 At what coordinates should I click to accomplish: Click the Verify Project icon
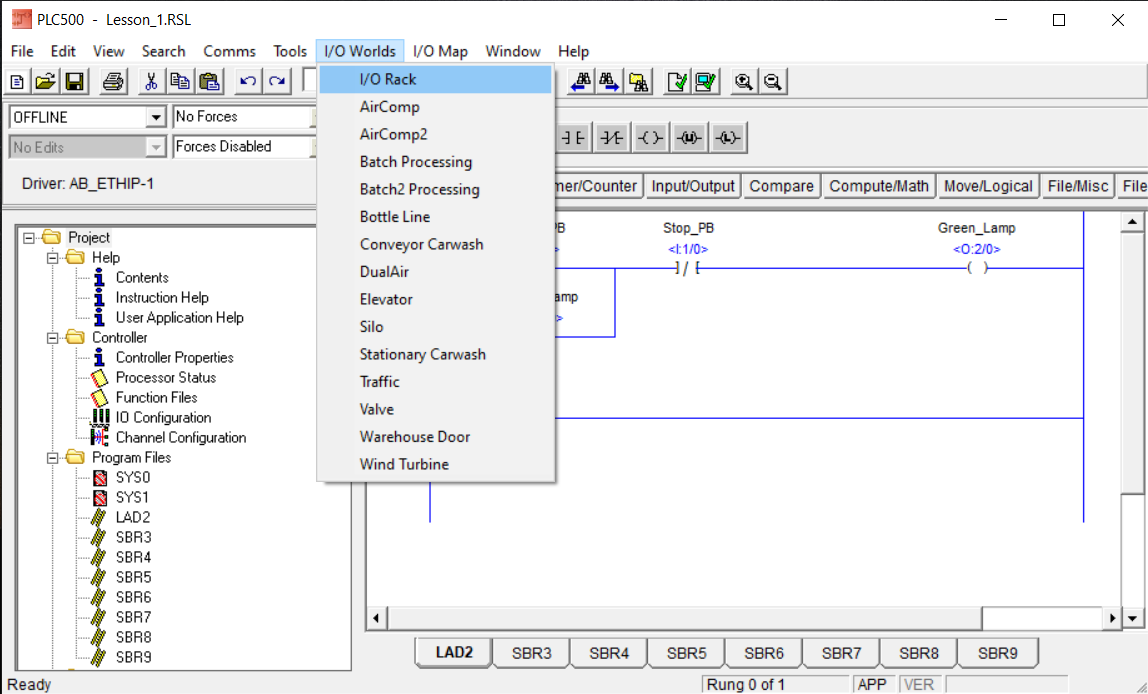[706, 81]
